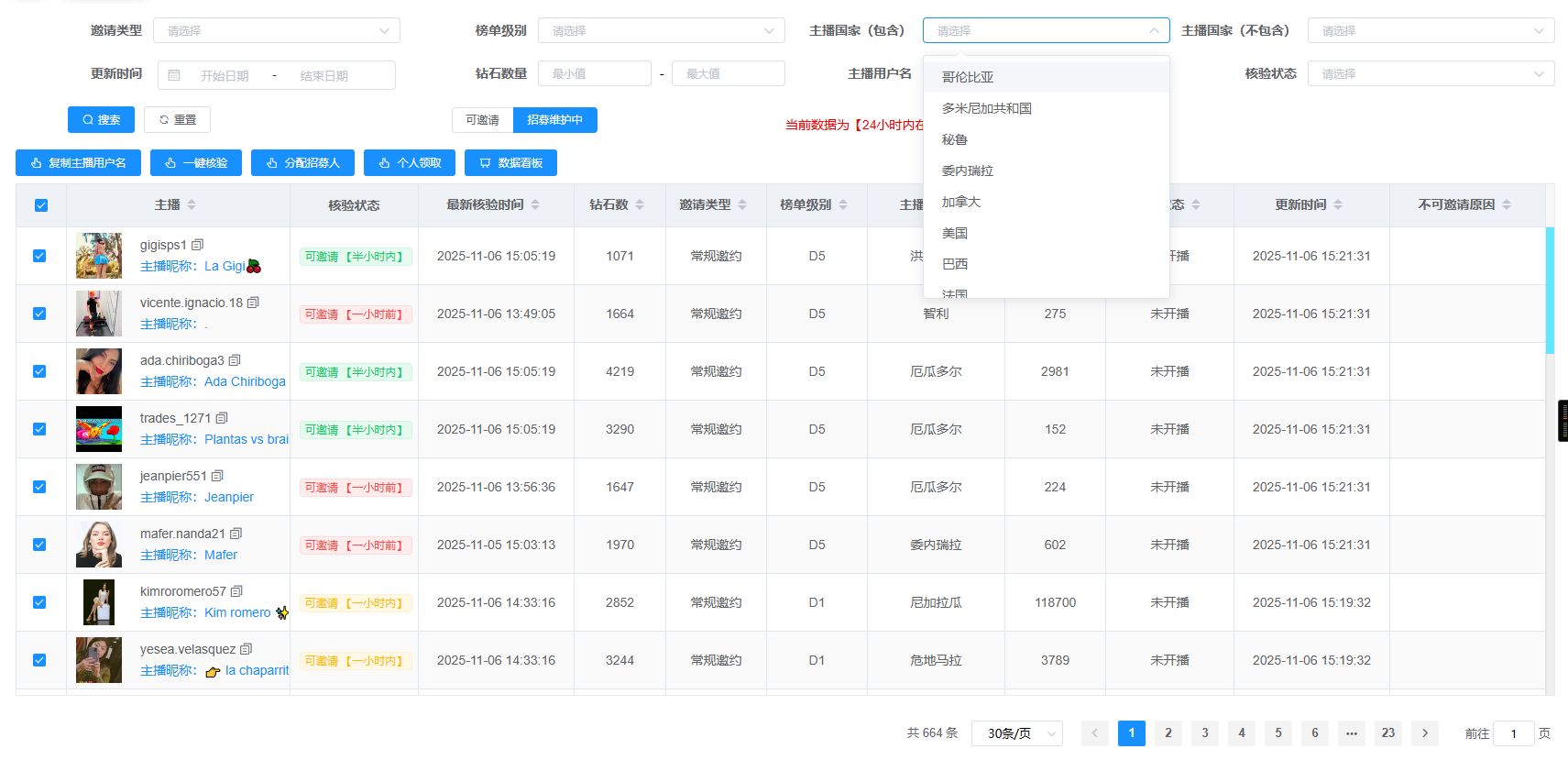
Task: Select 哥伦比亚 from the country list
Action: click(968, 77)
